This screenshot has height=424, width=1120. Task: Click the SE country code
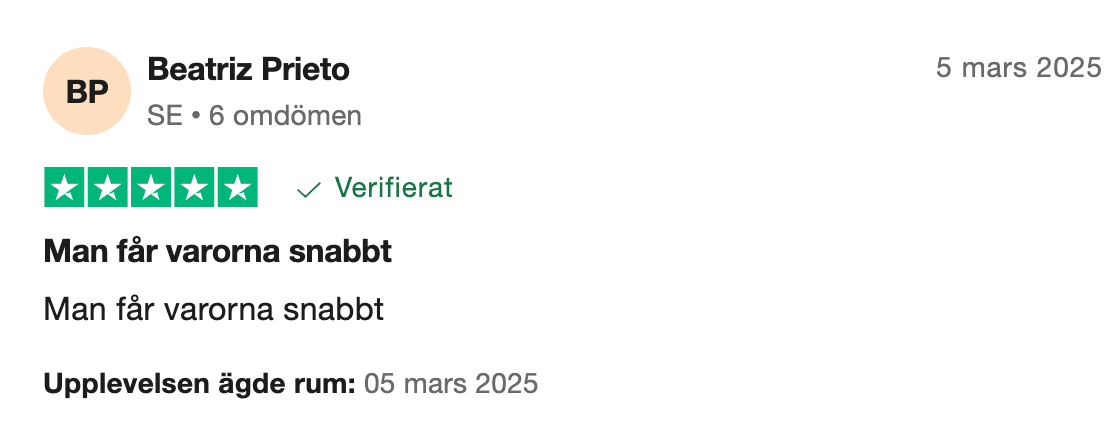(165, 116)
